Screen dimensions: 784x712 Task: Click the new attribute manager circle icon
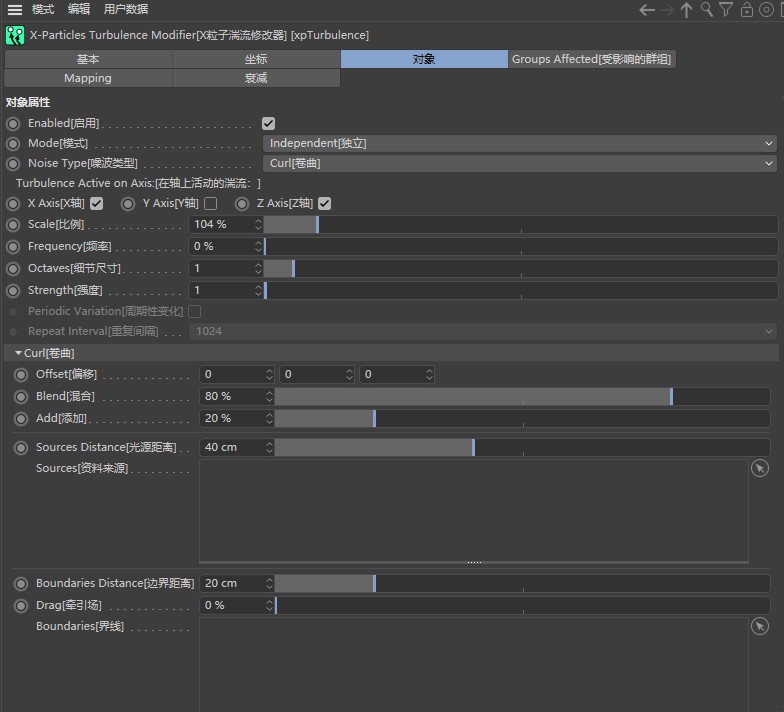point(766,10)
